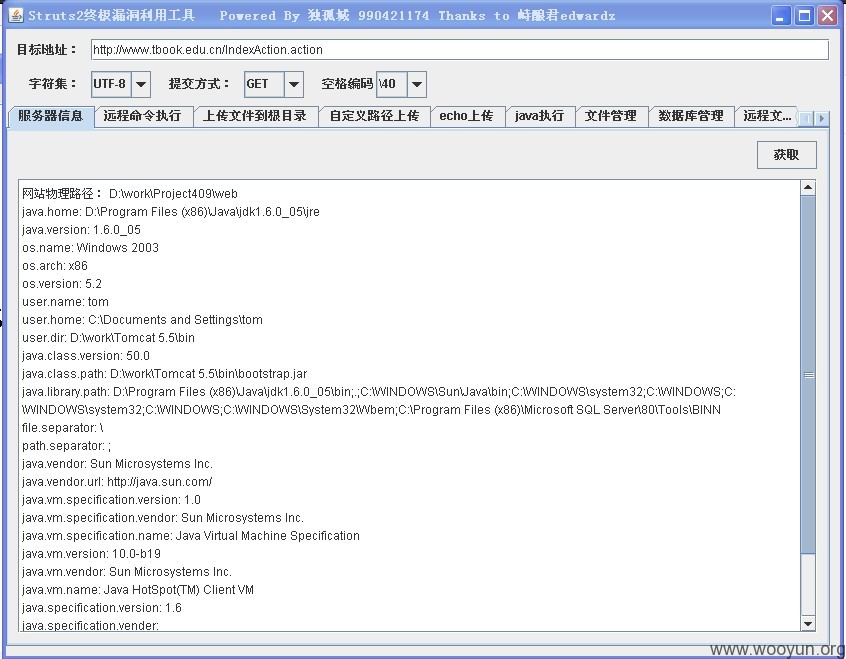This screenshot has width=846, height=659.
Task: Click java.vendor: Sun Microsystems Inc. line
Action: click(x=118, y=464)
